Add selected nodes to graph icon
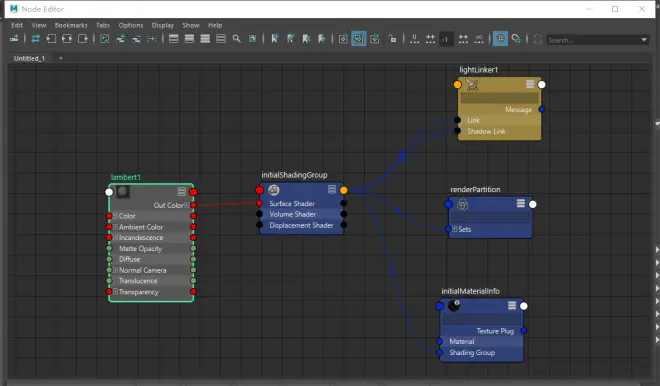The height and width of the screenshot is (386, 660). pos(120,39)
